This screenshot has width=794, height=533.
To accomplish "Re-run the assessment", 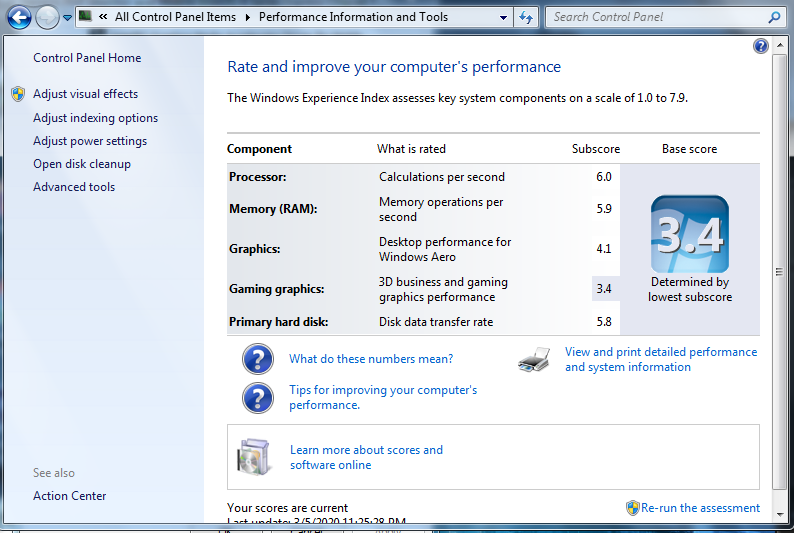I will [x=700, y=508].
